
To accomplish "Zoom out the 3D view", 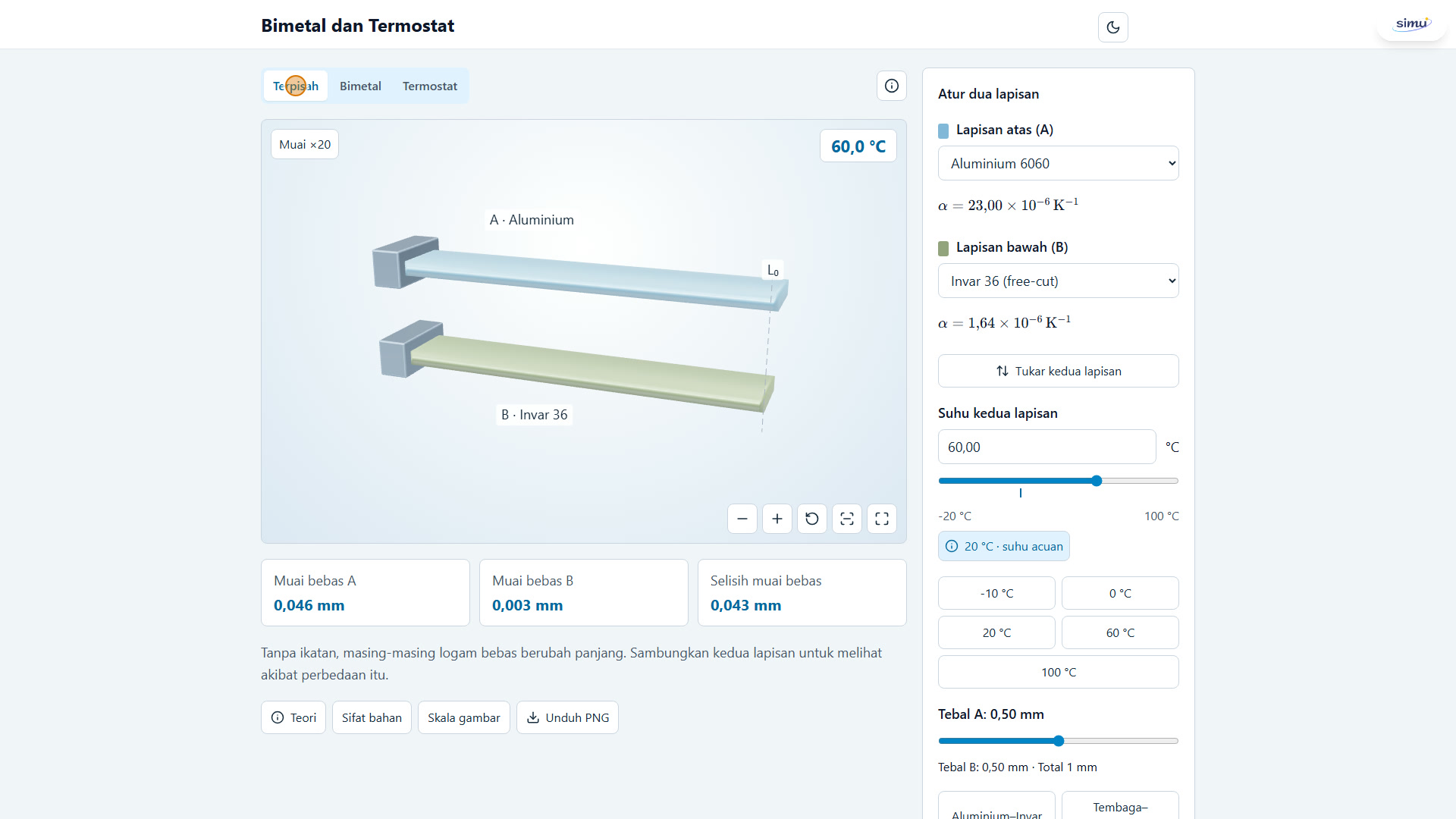I will tap(742, 519).
